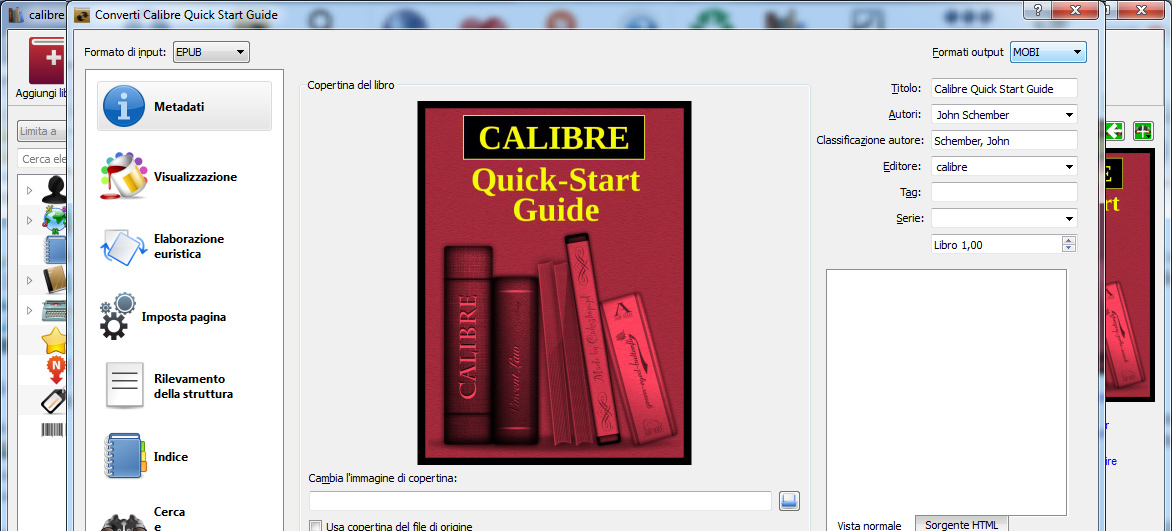The height and width of the screenshot is (531, 1172).
Task: Click the cover thumbnail in calibre window
Action: (x=1131, y=275)
